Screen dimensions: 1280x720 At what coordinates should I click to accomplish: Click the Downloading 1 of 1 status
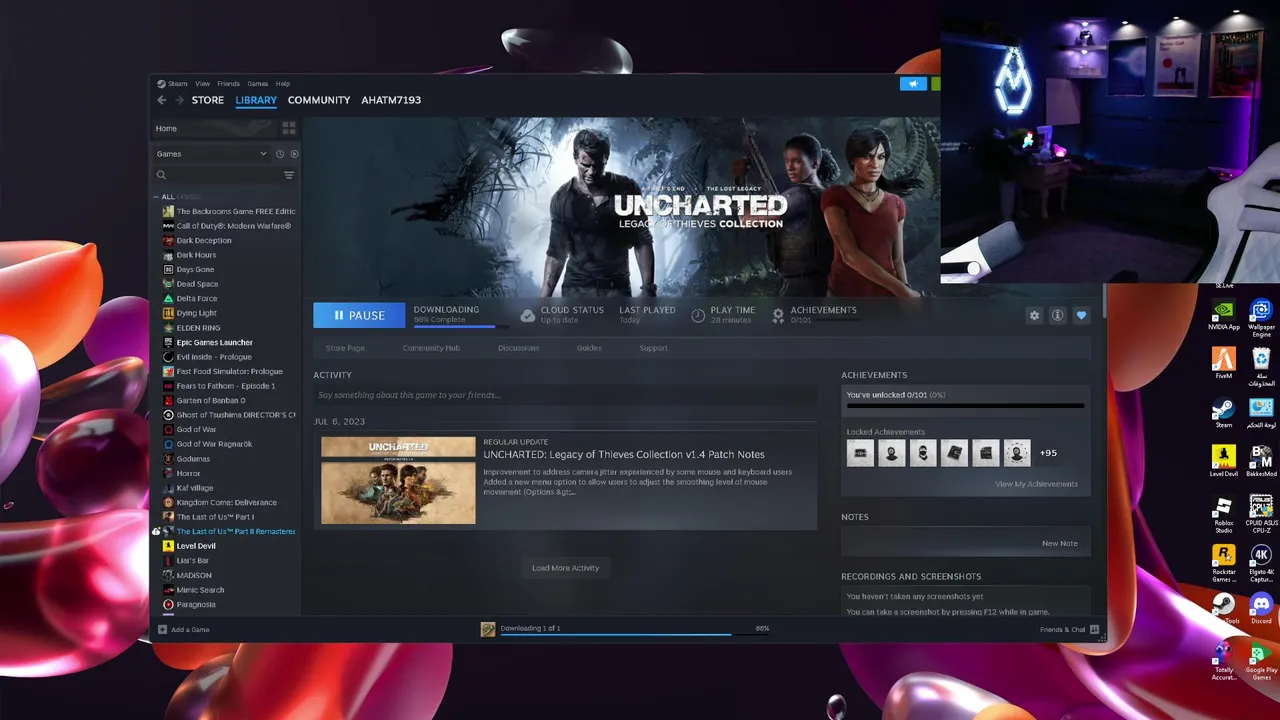pos(530,628)
